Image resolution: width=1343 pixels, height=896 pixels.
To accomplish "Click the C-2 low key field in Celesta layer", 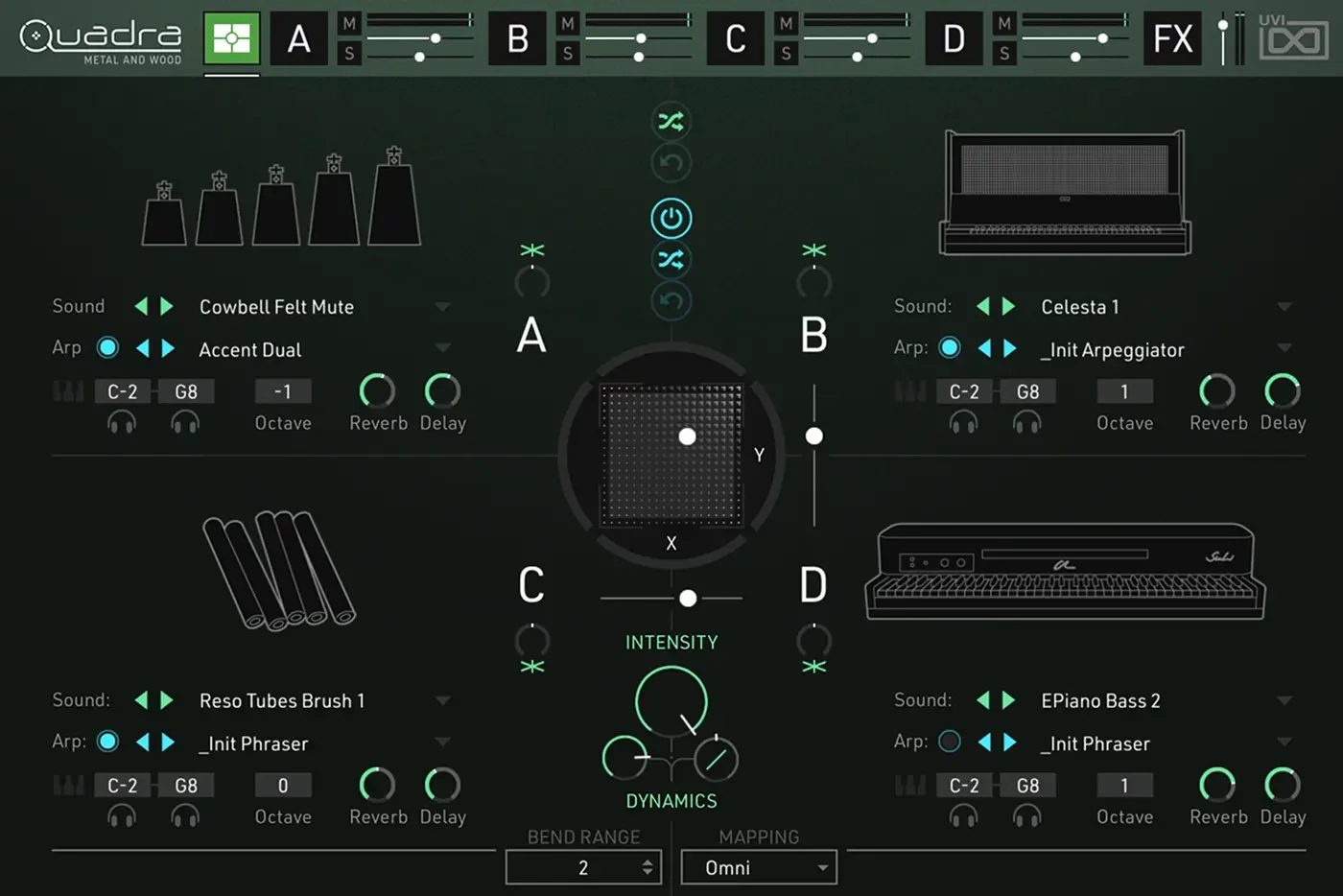I will pyautogui.click(x=964, y=391).
